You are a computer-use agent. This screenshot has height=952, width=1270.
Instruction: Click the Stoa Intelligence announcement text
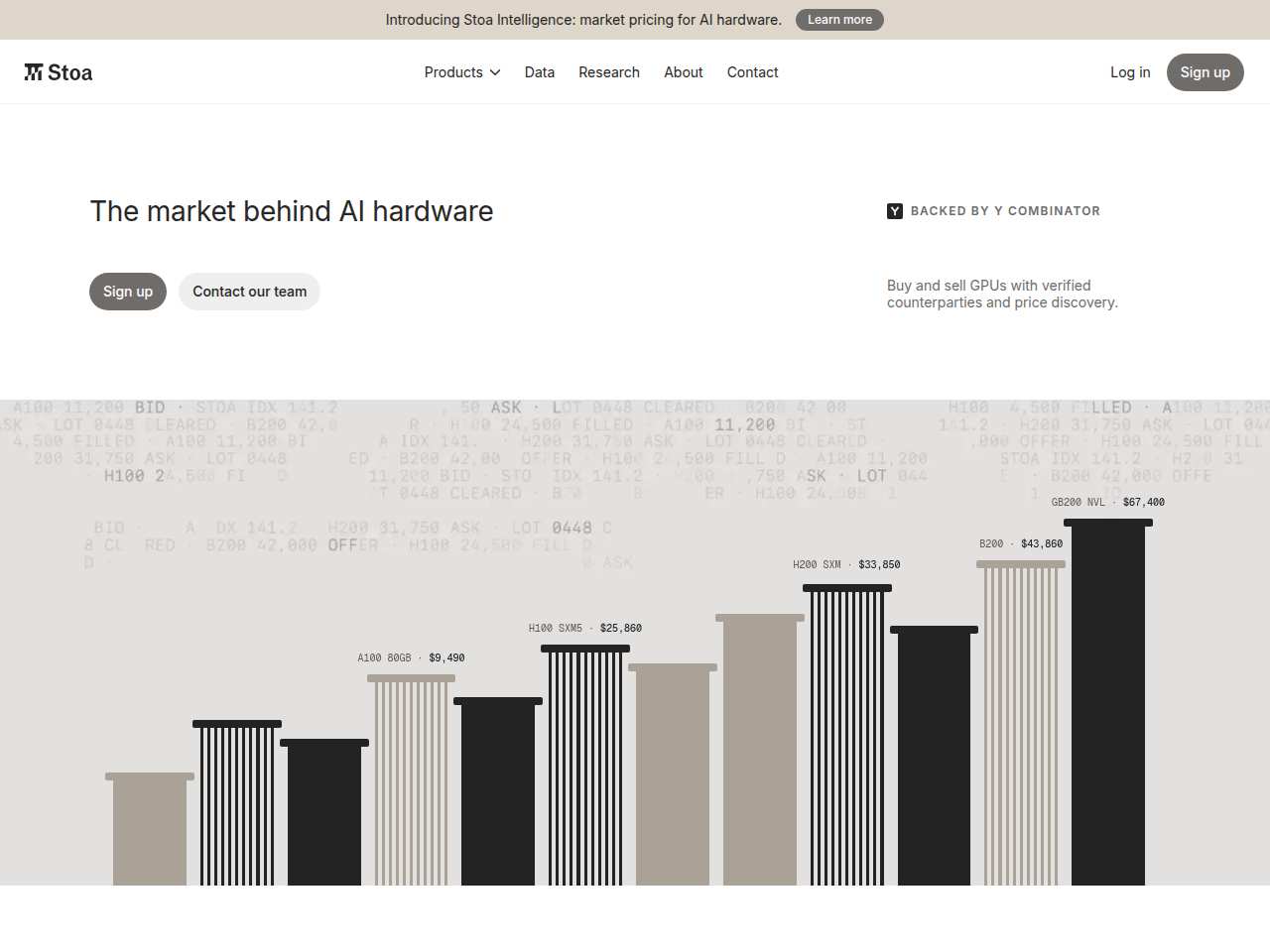coord(583,20)
